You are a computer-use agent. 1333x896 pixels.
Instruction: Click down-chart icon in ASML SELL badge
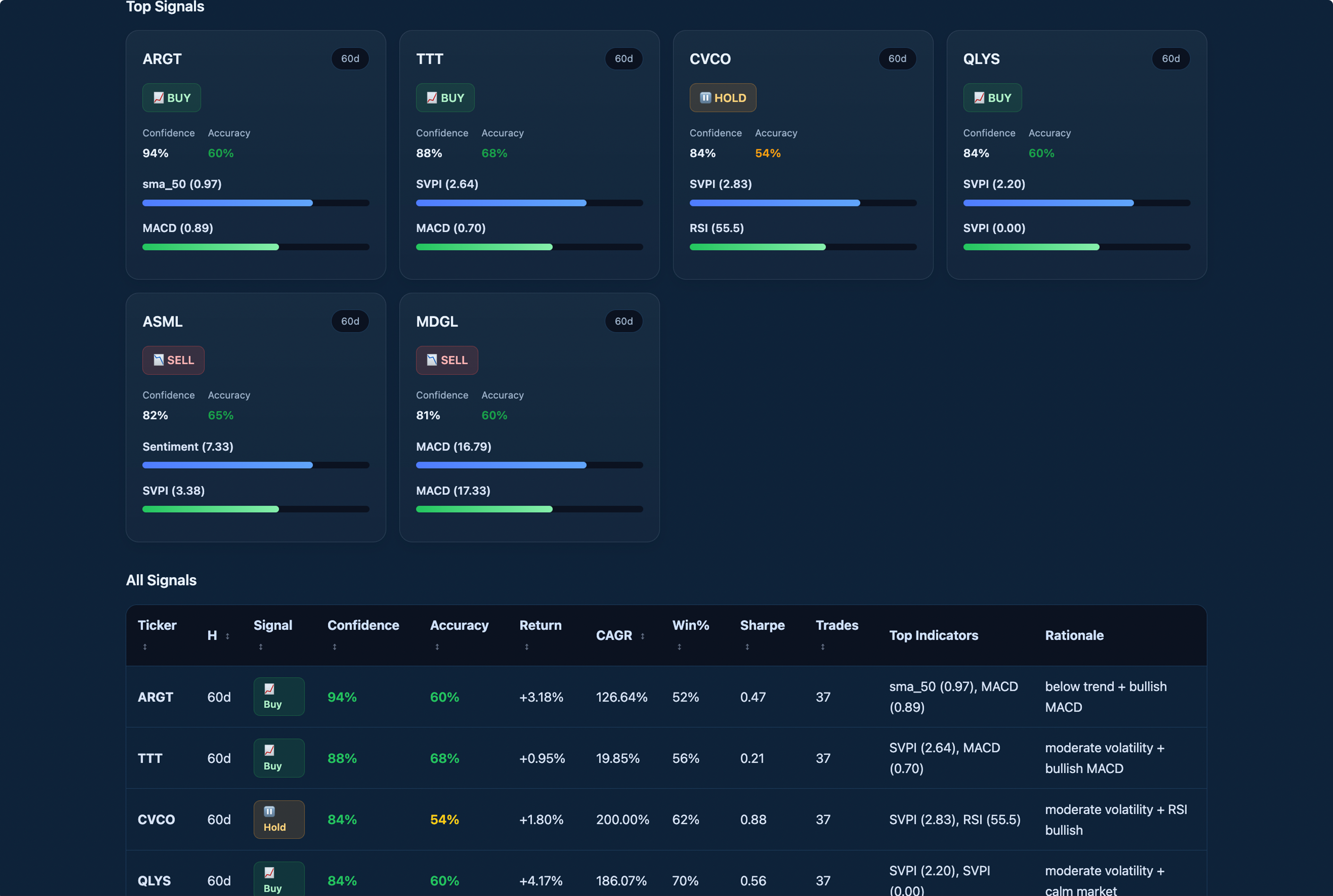pos(159,360)
